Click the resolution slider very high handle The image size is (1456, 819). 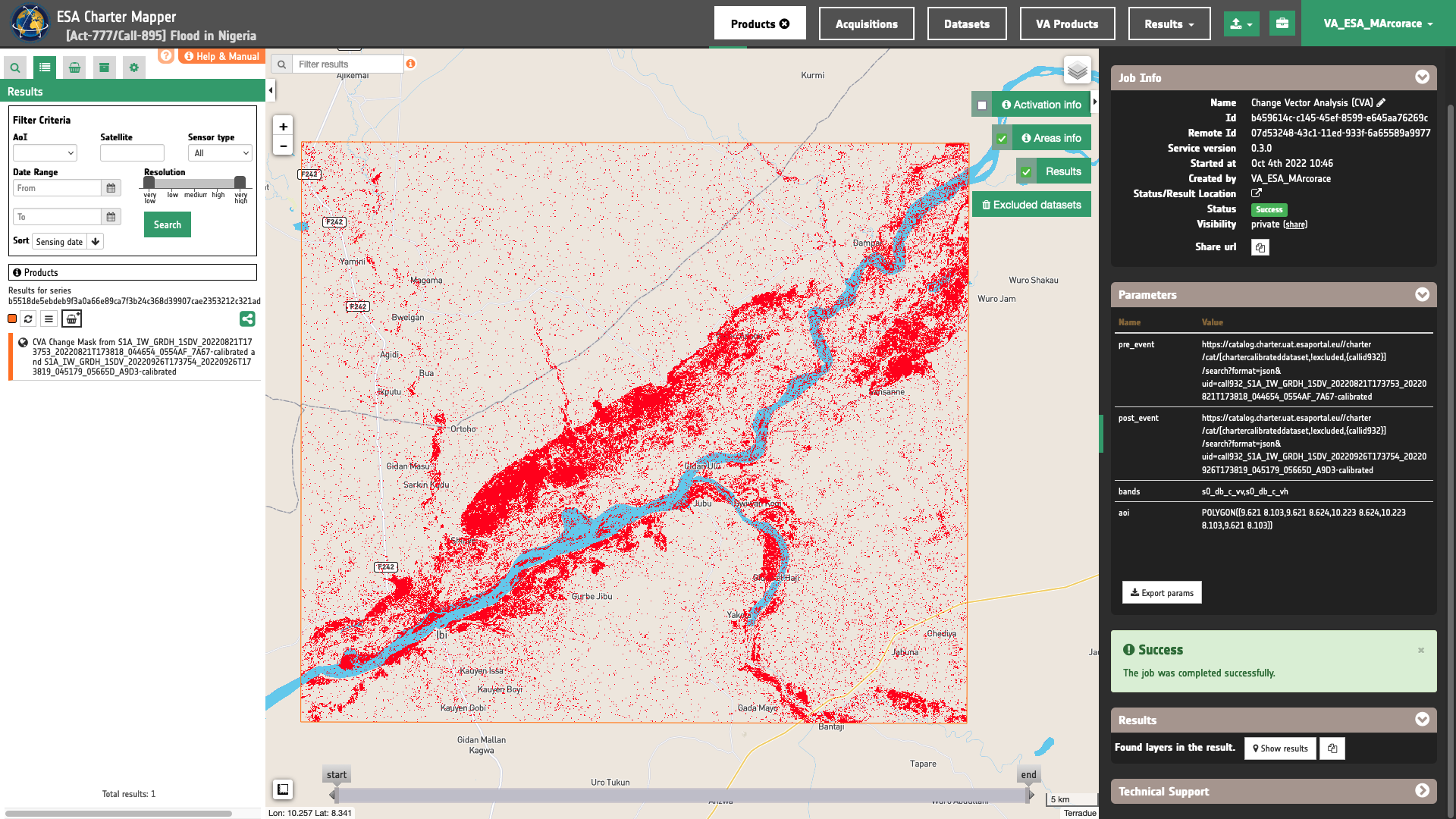pyautogui.click(x=240, y=183)
